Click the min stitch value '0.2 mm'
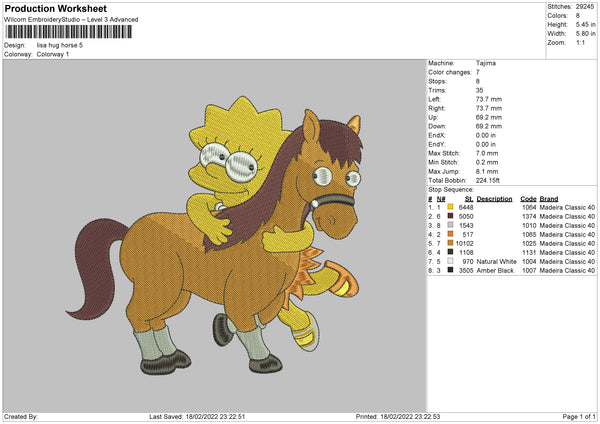This screenshot has width=600, height=424. coord(487,162)
